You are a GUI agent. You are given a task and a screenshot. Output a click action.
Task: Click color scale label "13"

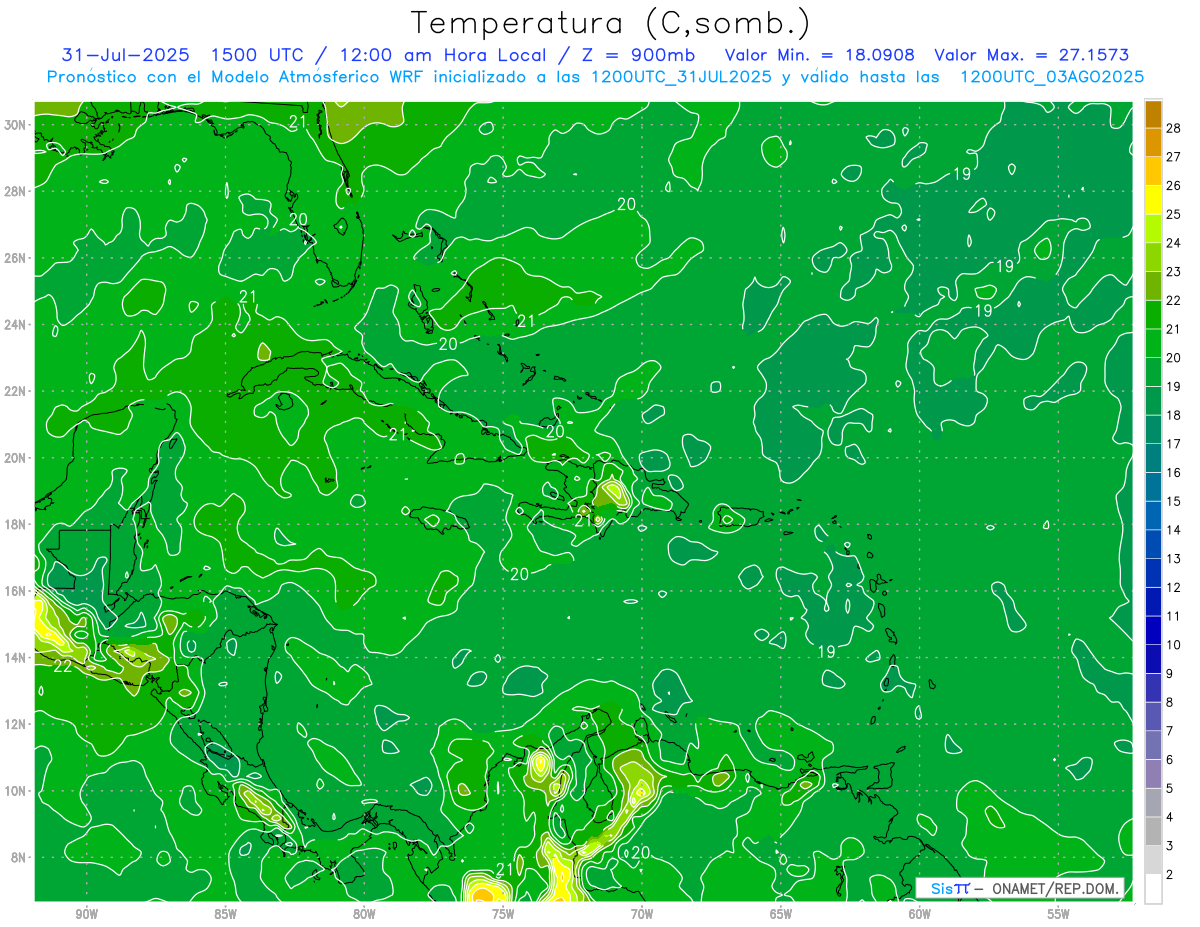coord(1173,559)
